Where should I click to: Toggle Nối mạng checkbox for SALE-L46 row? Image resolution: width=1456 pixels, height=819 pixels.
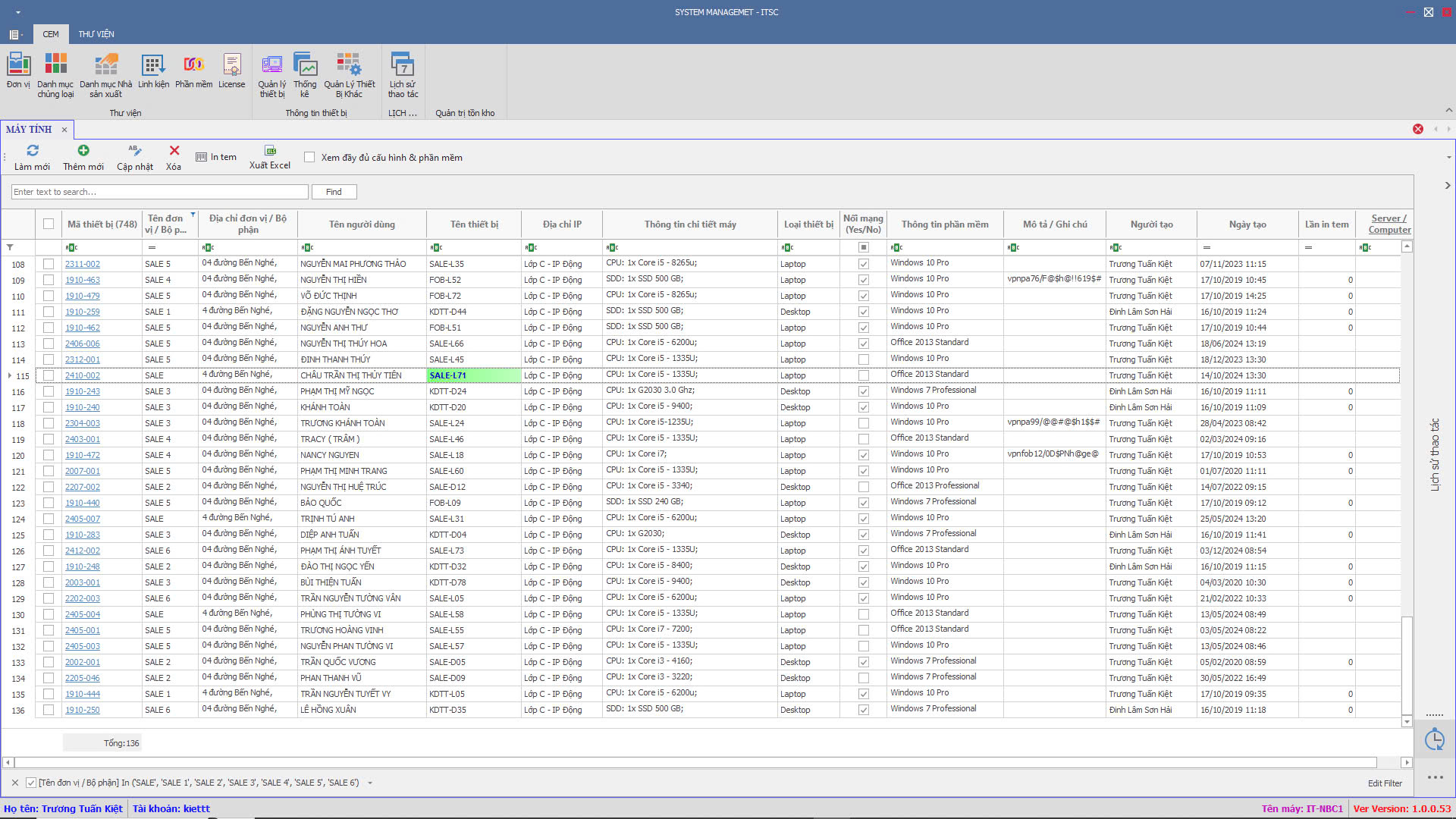[863, 439]
